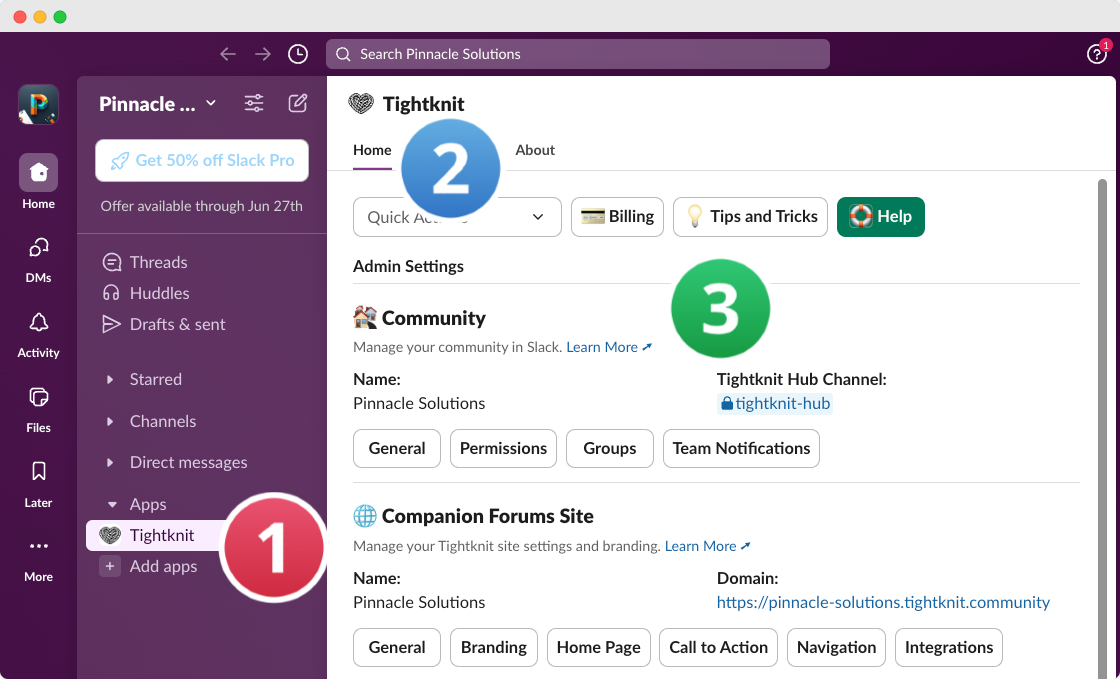This screenshot has height=679, width=1120.
Task: Open the Later bookmark icon
Action: (39, 471)
